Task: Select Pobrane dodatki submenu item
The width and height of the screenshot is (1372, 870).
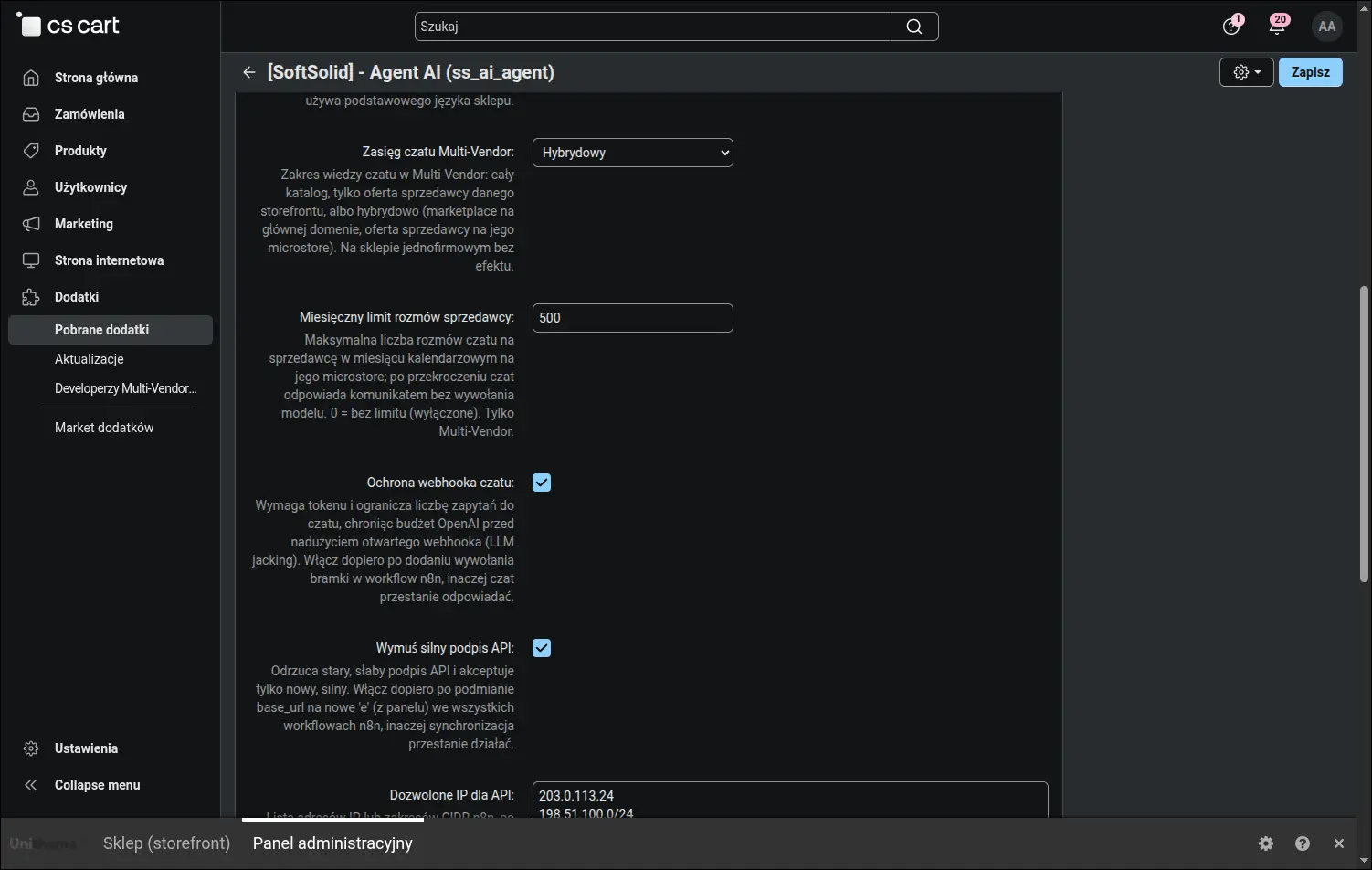Action: coord(111,330)
